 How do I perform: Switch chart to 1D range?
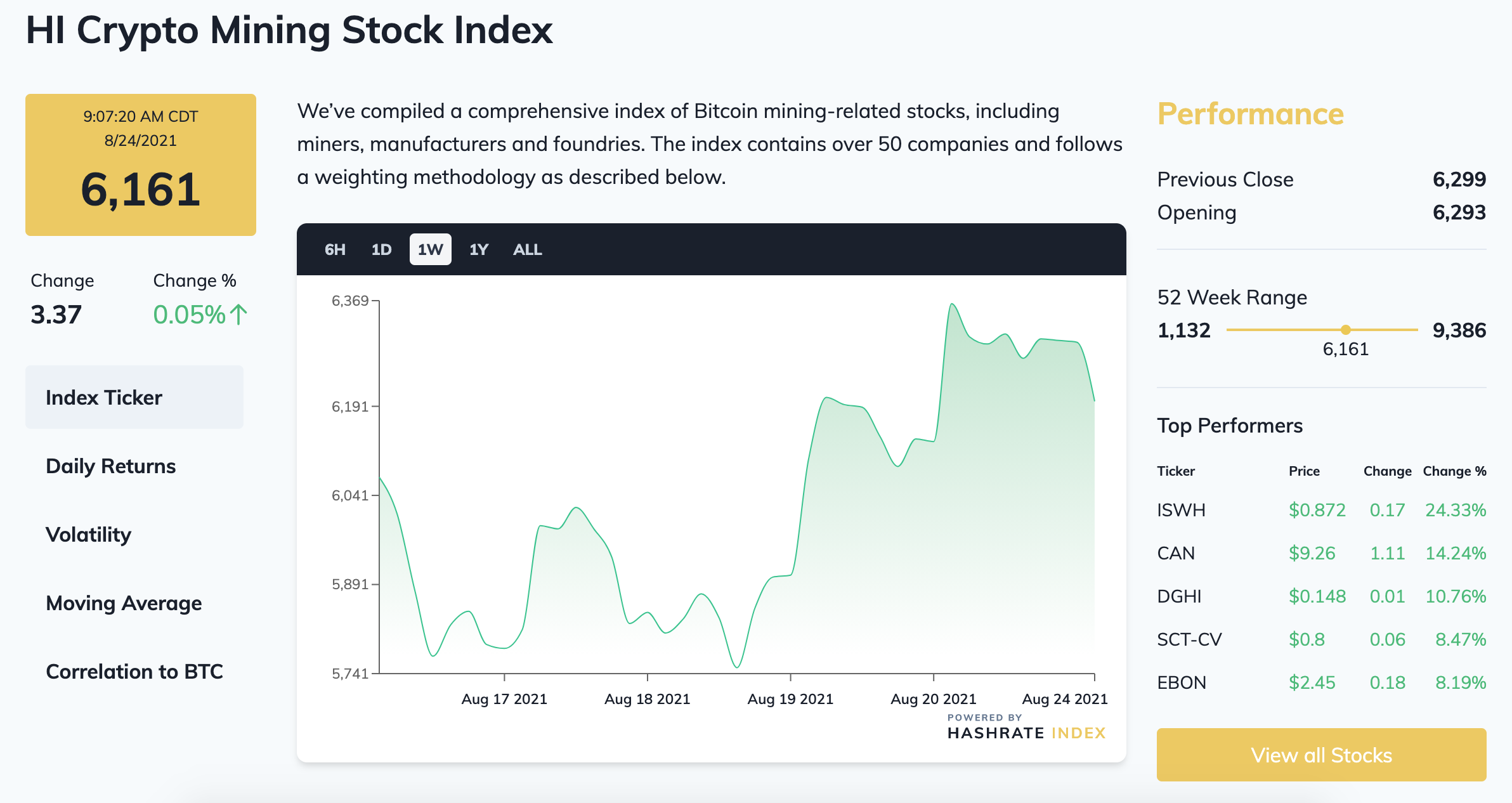click(x=381, y=249)
